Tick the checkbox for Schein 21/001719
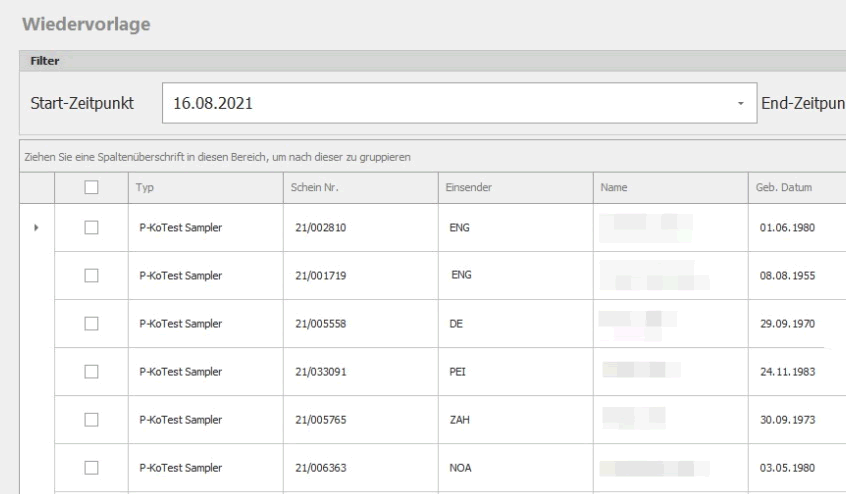The image size is (846, 494). pyautogui.click(x=89, y=275)
